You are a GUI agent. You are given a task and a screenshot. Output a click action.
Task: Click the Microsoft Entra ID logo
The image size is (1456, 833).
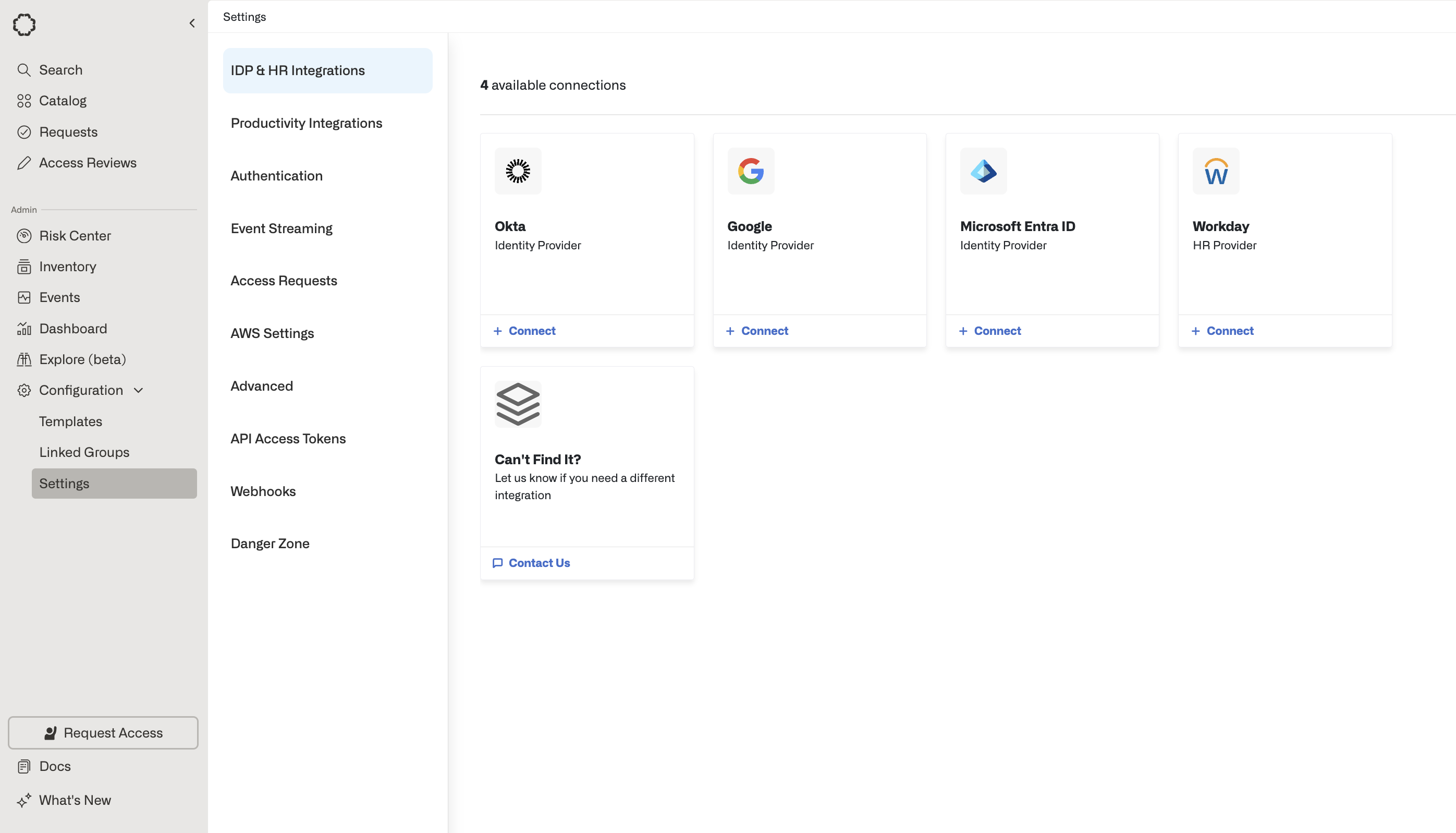point(983,171)
